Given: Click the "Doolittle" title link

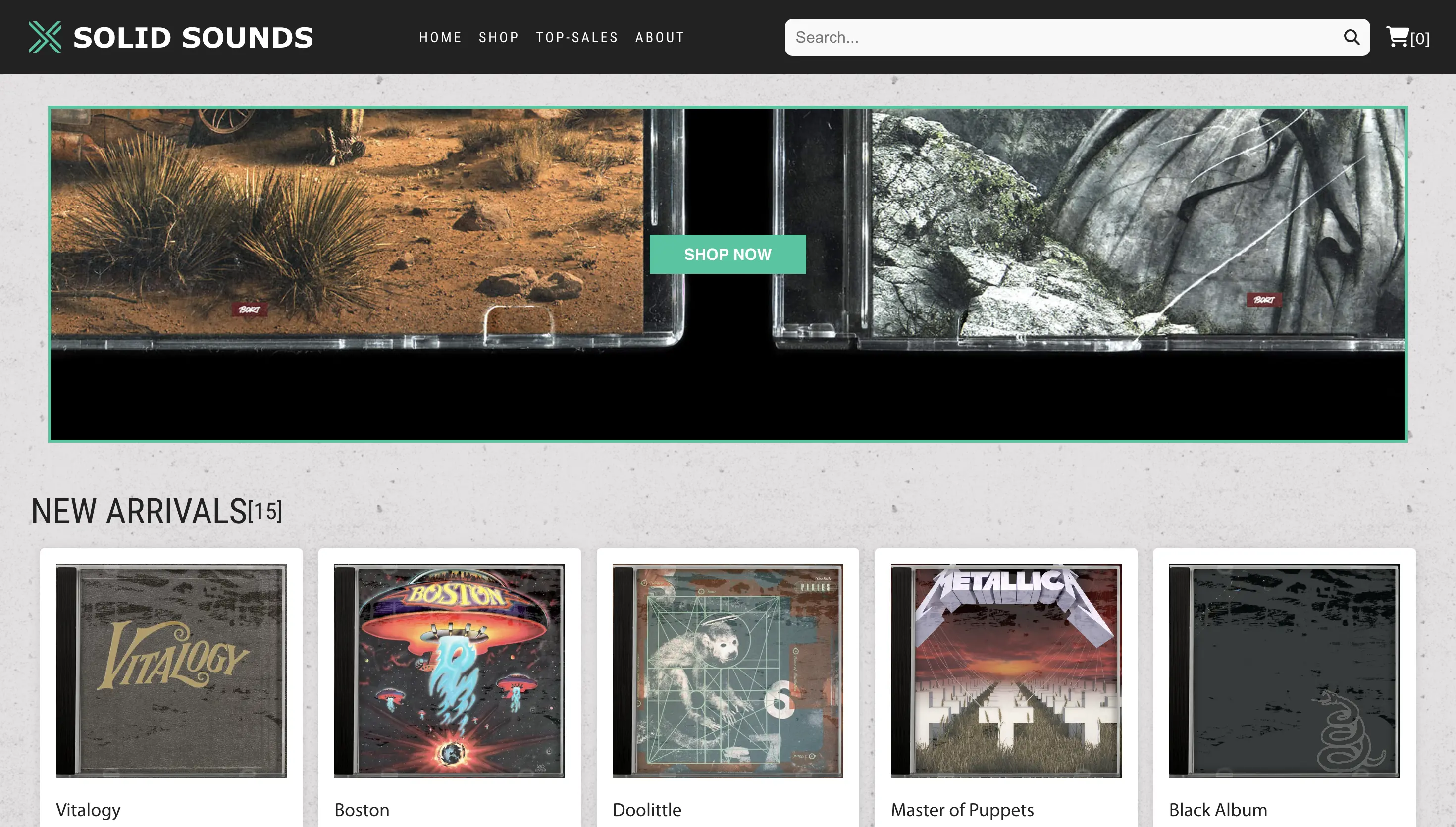Looking at the screenshot, I should pos(646,810).
